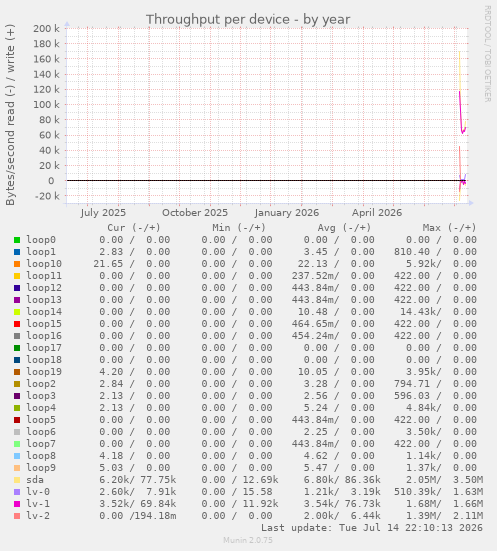Viewport: 497px width, 551px height.
Task: Click the '200 k' y-axis label
Action: tap(46, 28)
